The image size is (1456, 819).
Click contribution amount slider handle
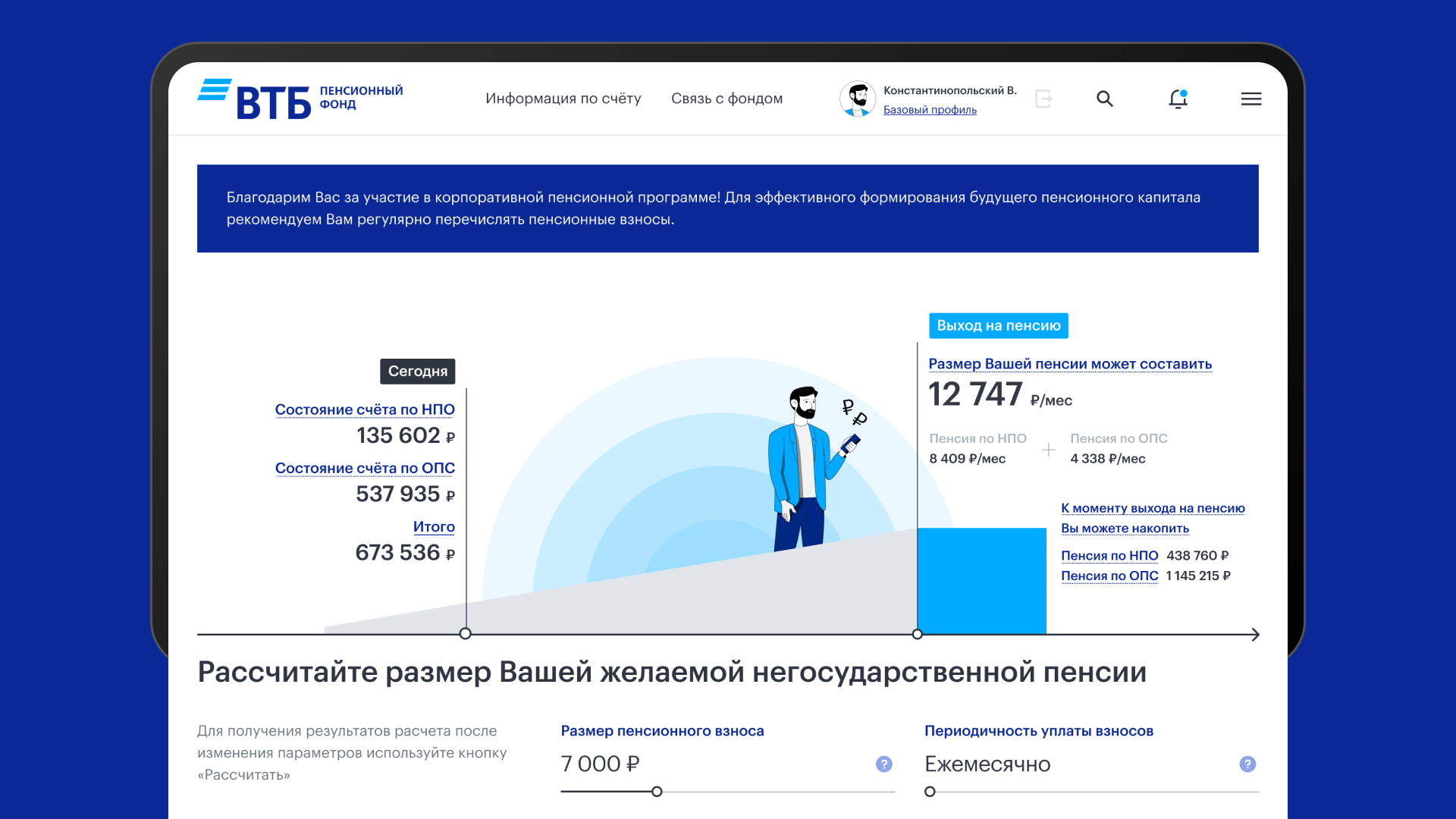click(657, 792)
